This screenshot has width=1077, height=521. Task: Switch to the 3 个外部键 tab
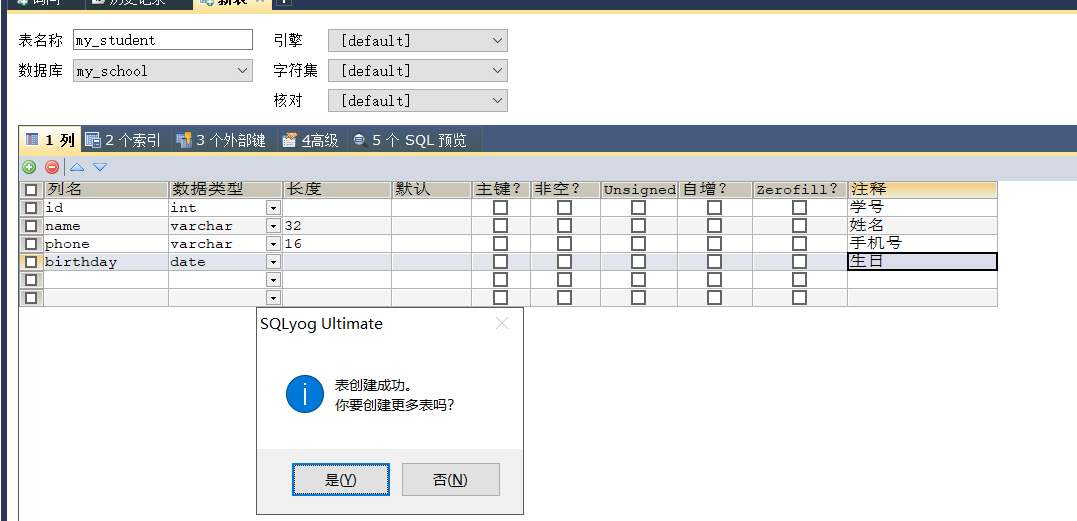click(220, 140)
